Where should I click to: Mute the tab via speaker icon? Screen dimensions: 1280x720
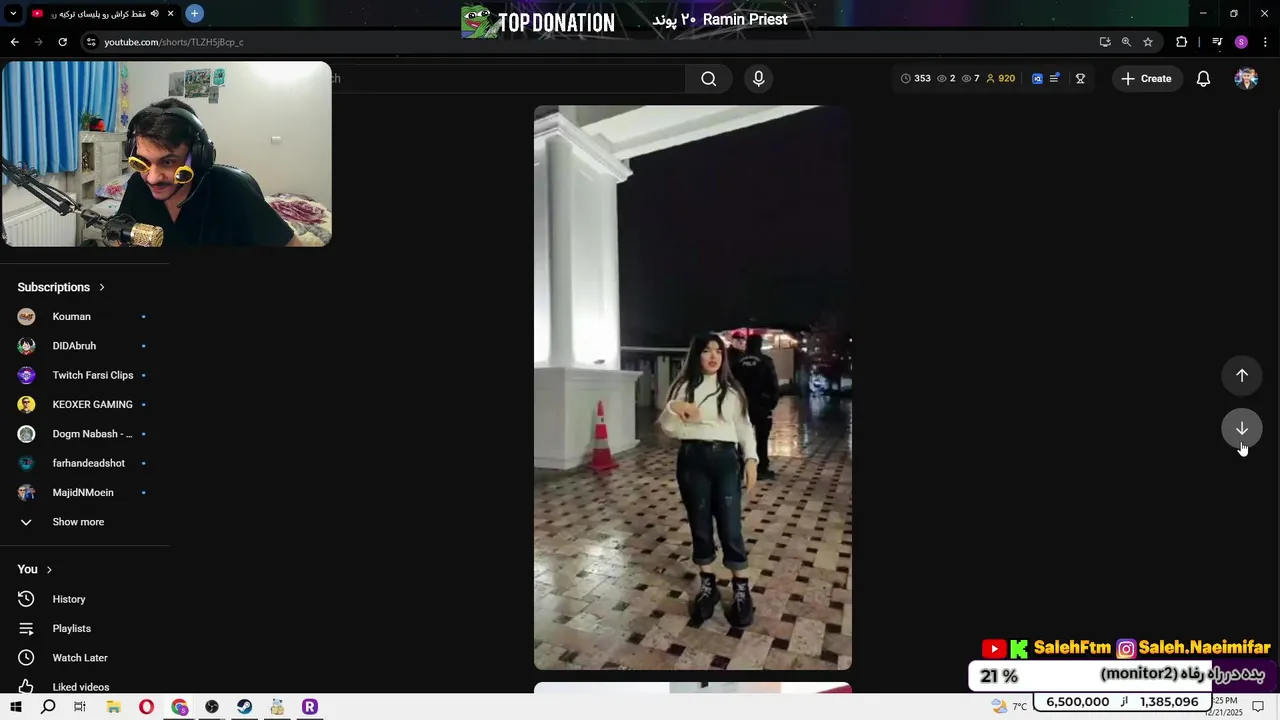tap(155, 14)
